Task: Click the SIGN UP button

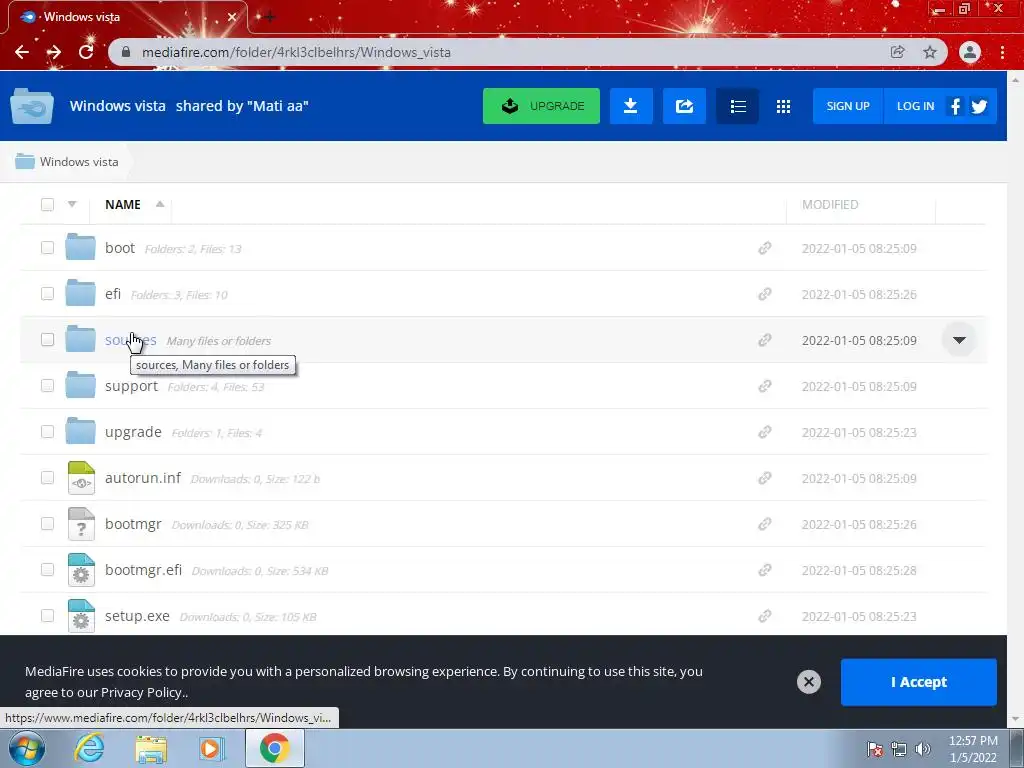Action: coord(848,106)
